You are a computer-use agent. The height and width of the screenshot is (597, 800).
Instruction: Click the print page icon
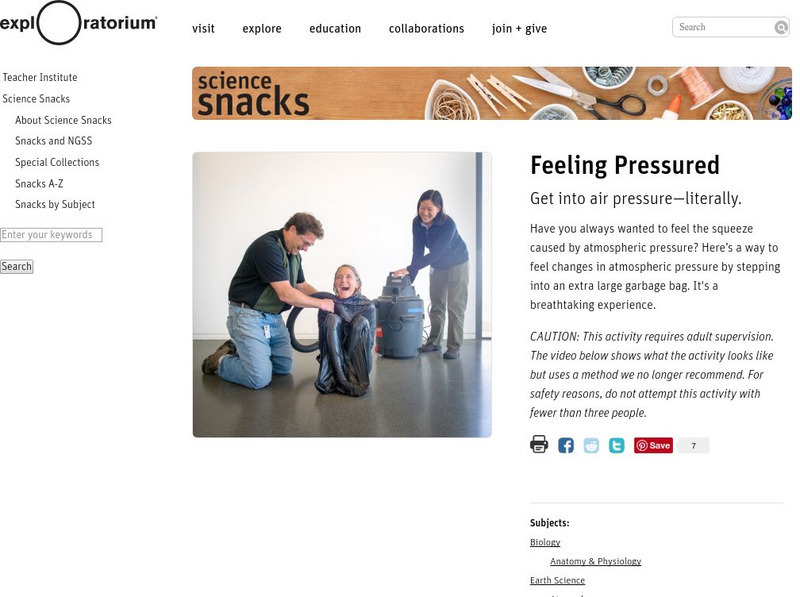point(539,445)
